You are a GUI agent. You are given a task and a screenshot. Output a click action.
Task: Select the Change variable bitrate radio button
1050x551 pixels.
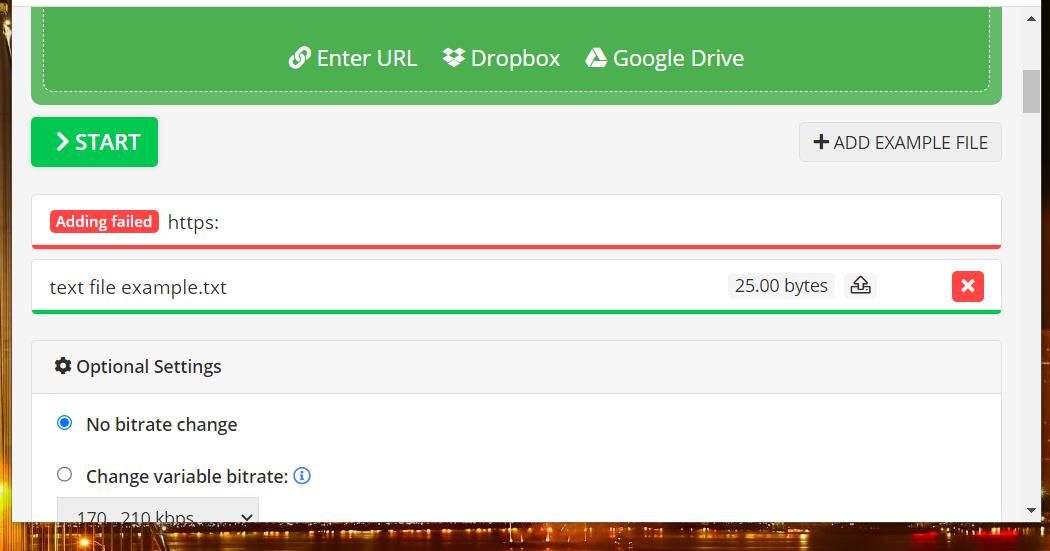click(x=64, y=474)
